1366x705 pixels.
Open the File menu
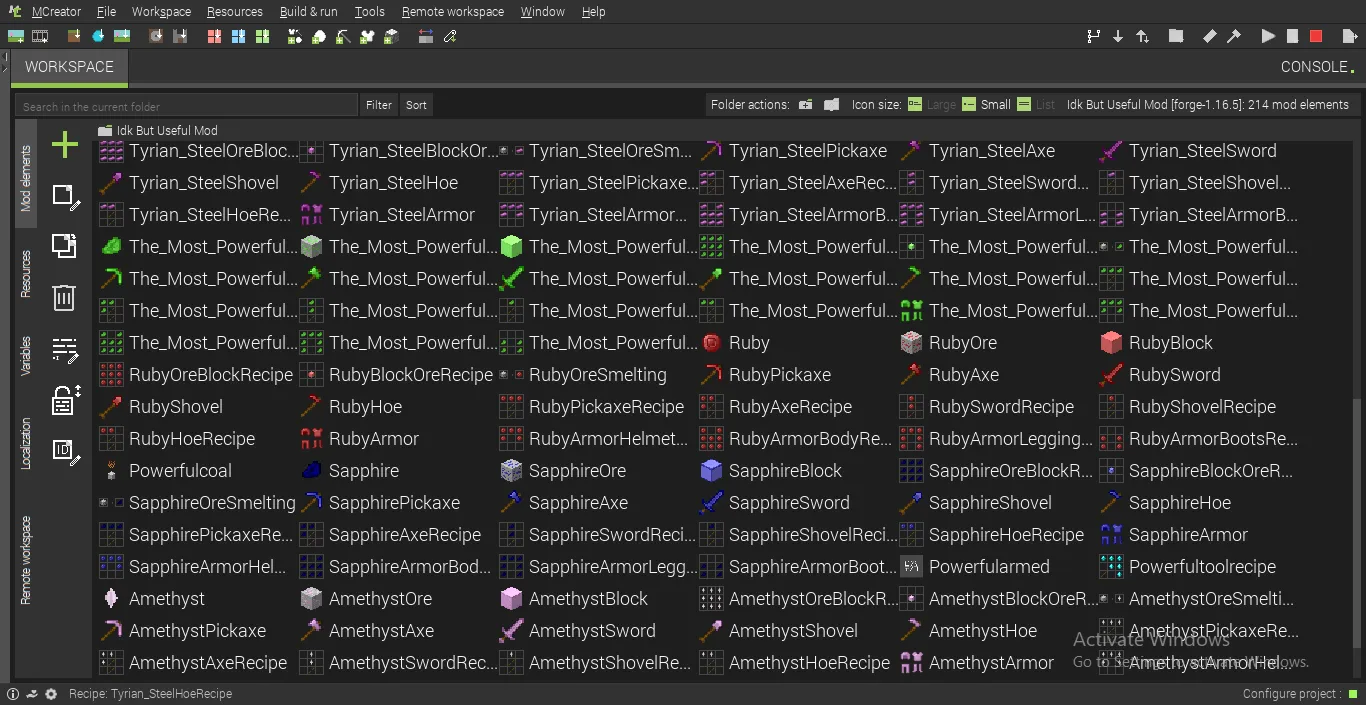pyautogui.click(x=107, y=12)
